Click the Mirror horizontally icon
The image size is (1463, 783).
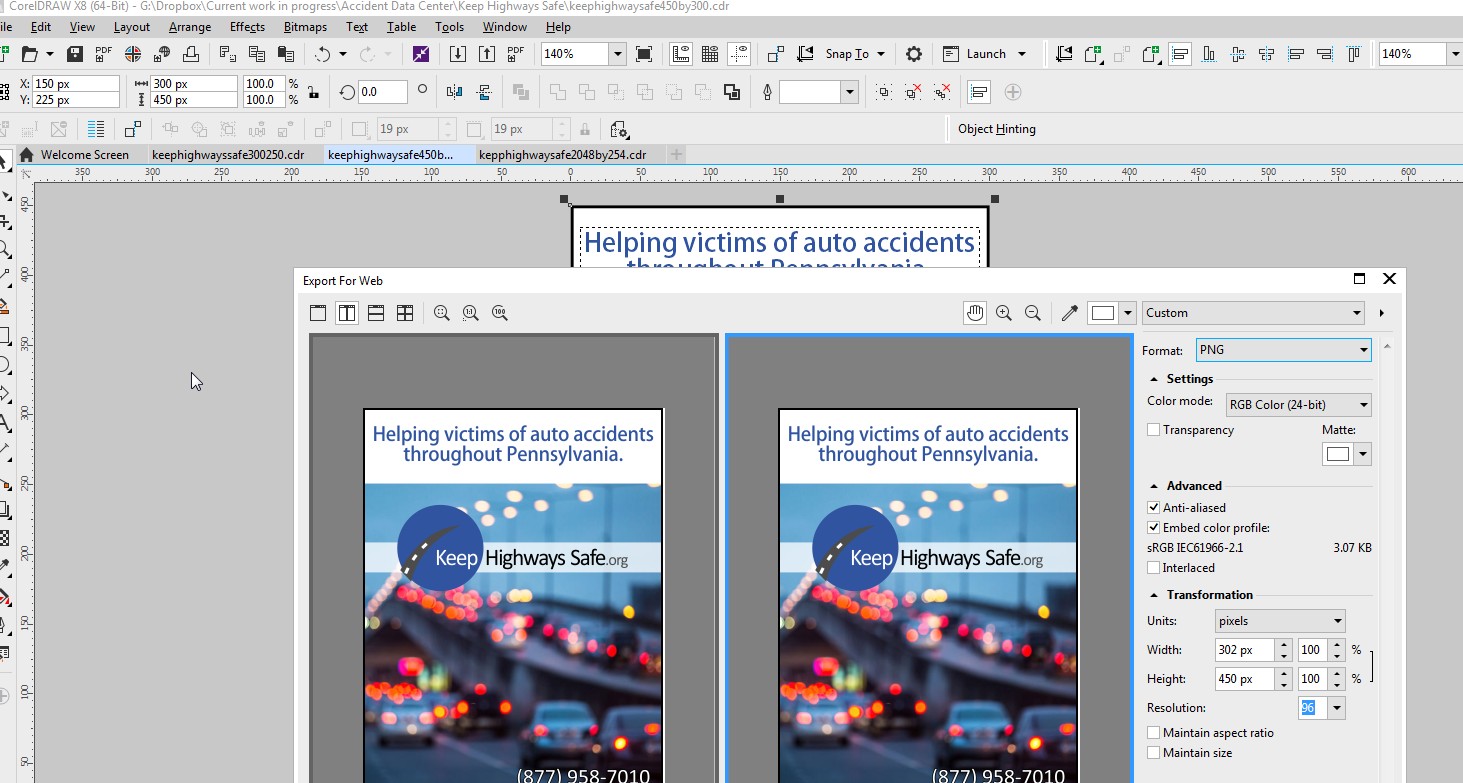click(455, 92)
